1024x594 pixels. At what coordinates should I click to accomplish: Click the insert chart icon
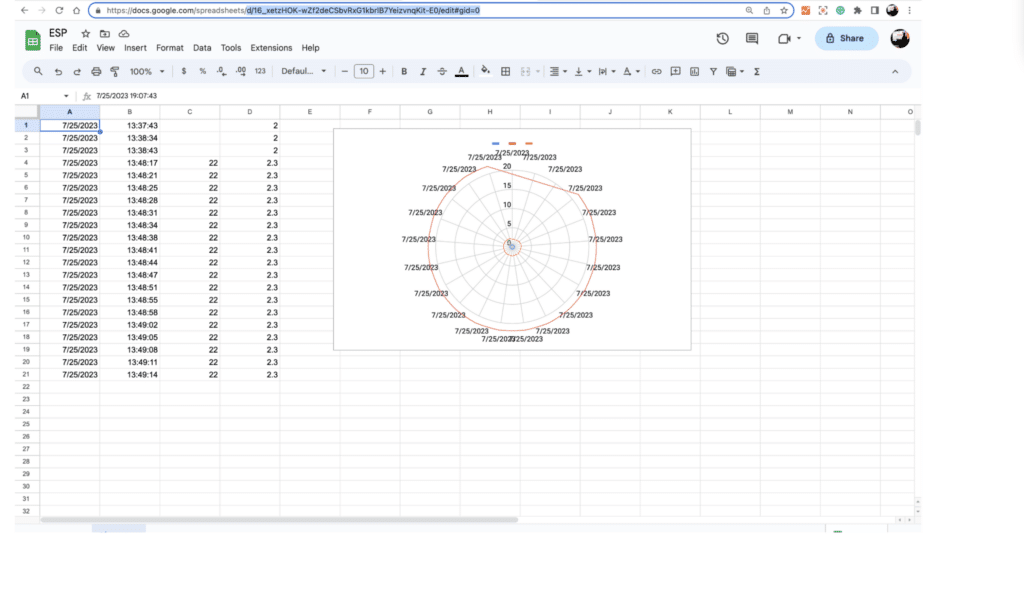[x=695, y=72]
